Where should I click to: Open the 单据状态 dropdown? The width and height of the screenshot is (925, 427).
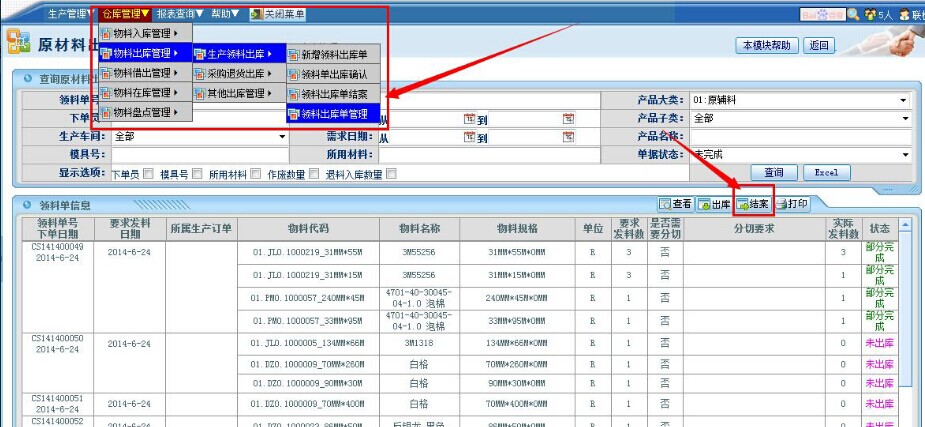click(903, 155)
